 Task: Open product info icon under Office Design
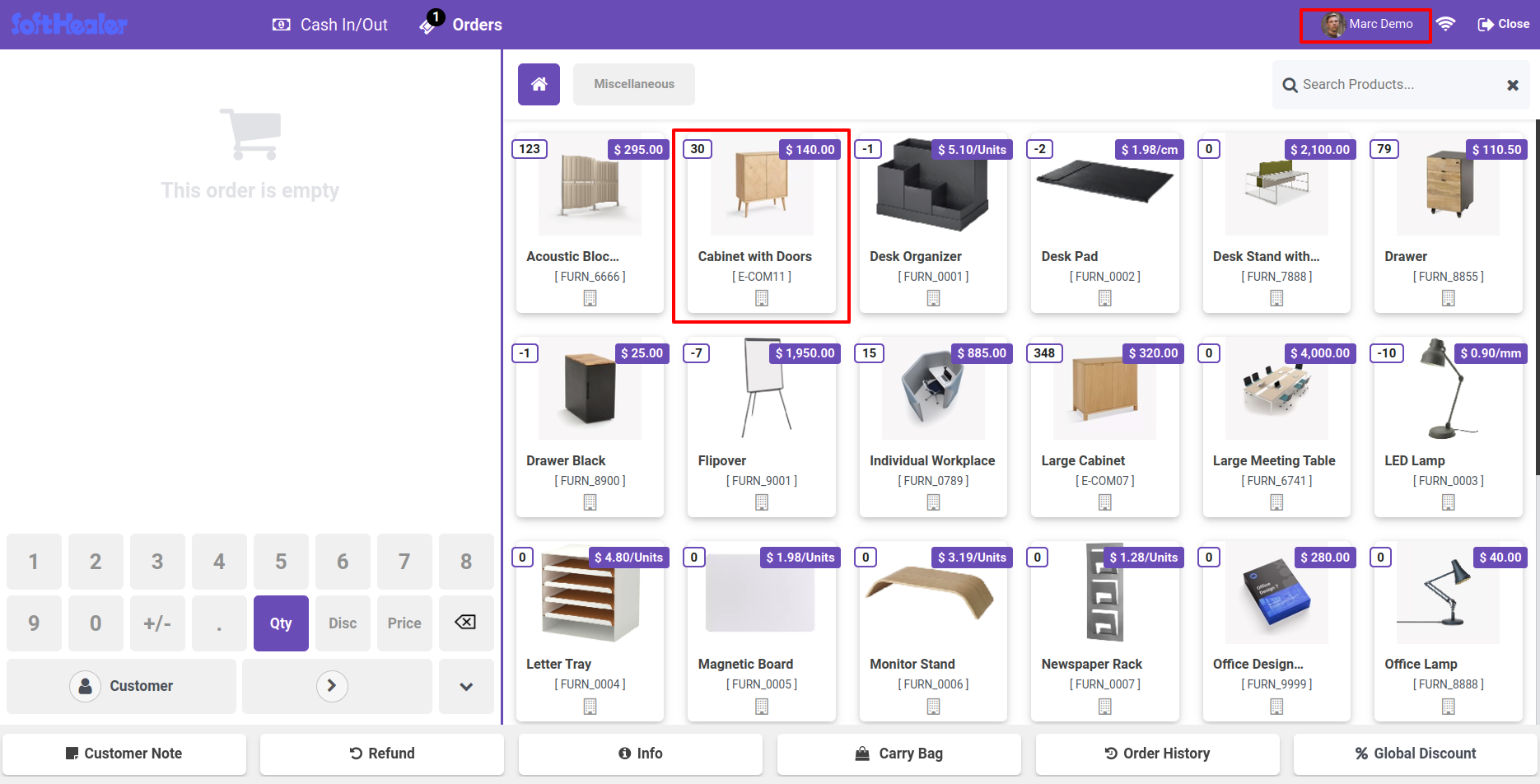(1276, 707)
